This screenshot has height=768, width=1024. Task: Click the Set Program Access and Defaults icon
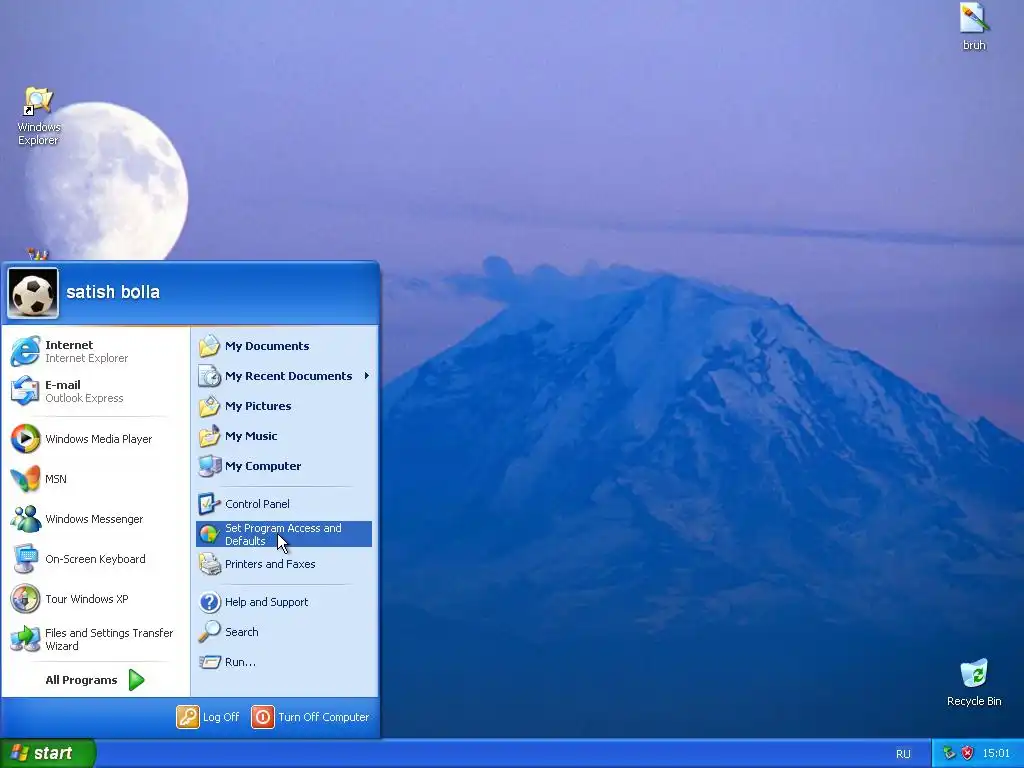point(210,534)
